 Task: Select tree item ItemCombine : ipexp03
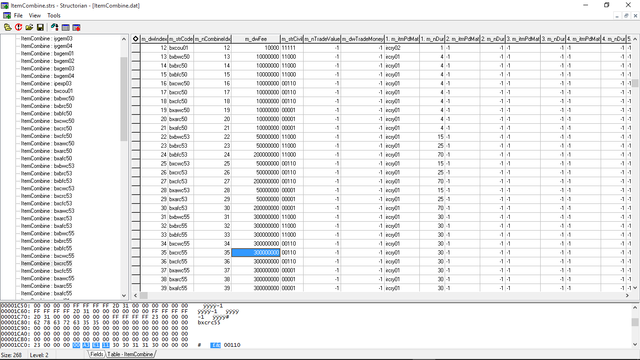tap(46, 83)
